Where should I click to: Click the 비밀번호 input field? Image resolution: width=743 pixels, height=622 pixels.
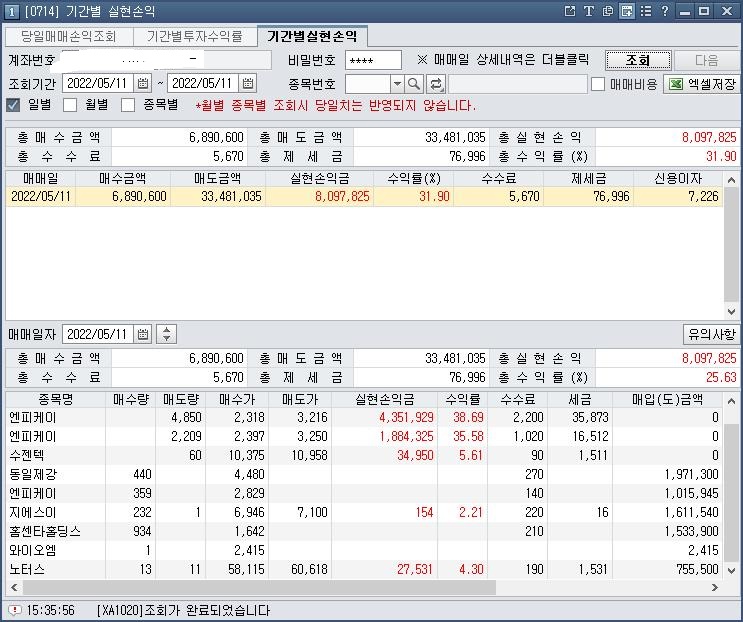pos(372,60)
